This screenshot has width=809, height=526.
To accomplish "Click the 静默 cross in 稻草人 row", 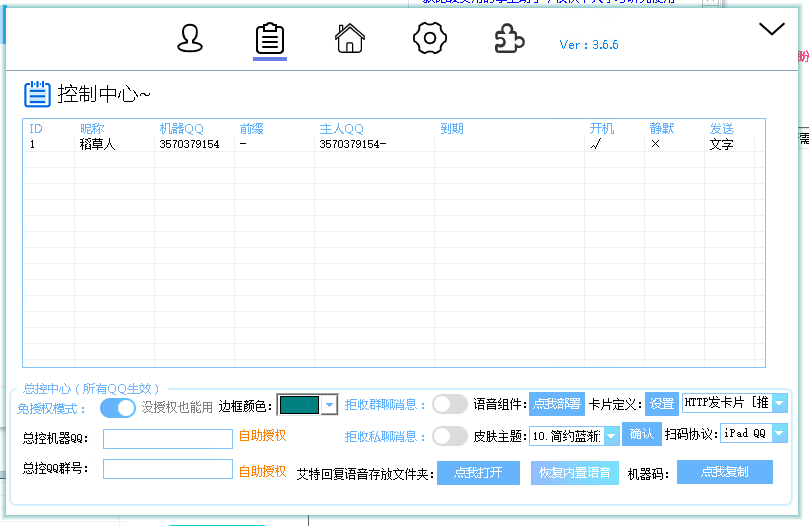I will tap(655, 144).
